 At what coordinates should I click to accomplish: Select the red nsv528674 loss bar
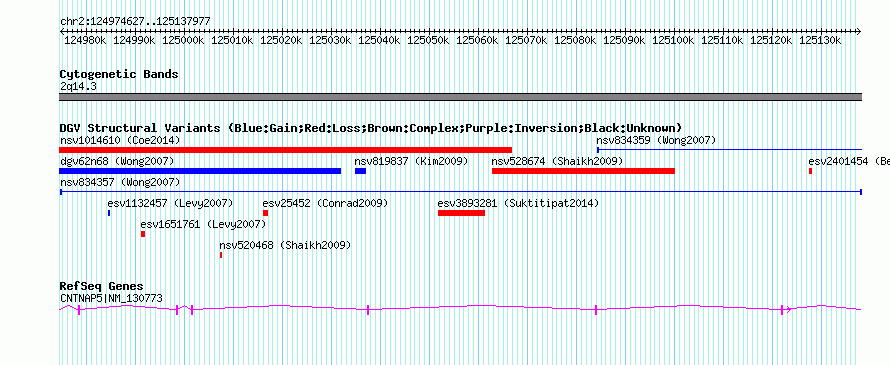[x=583, y=171]
